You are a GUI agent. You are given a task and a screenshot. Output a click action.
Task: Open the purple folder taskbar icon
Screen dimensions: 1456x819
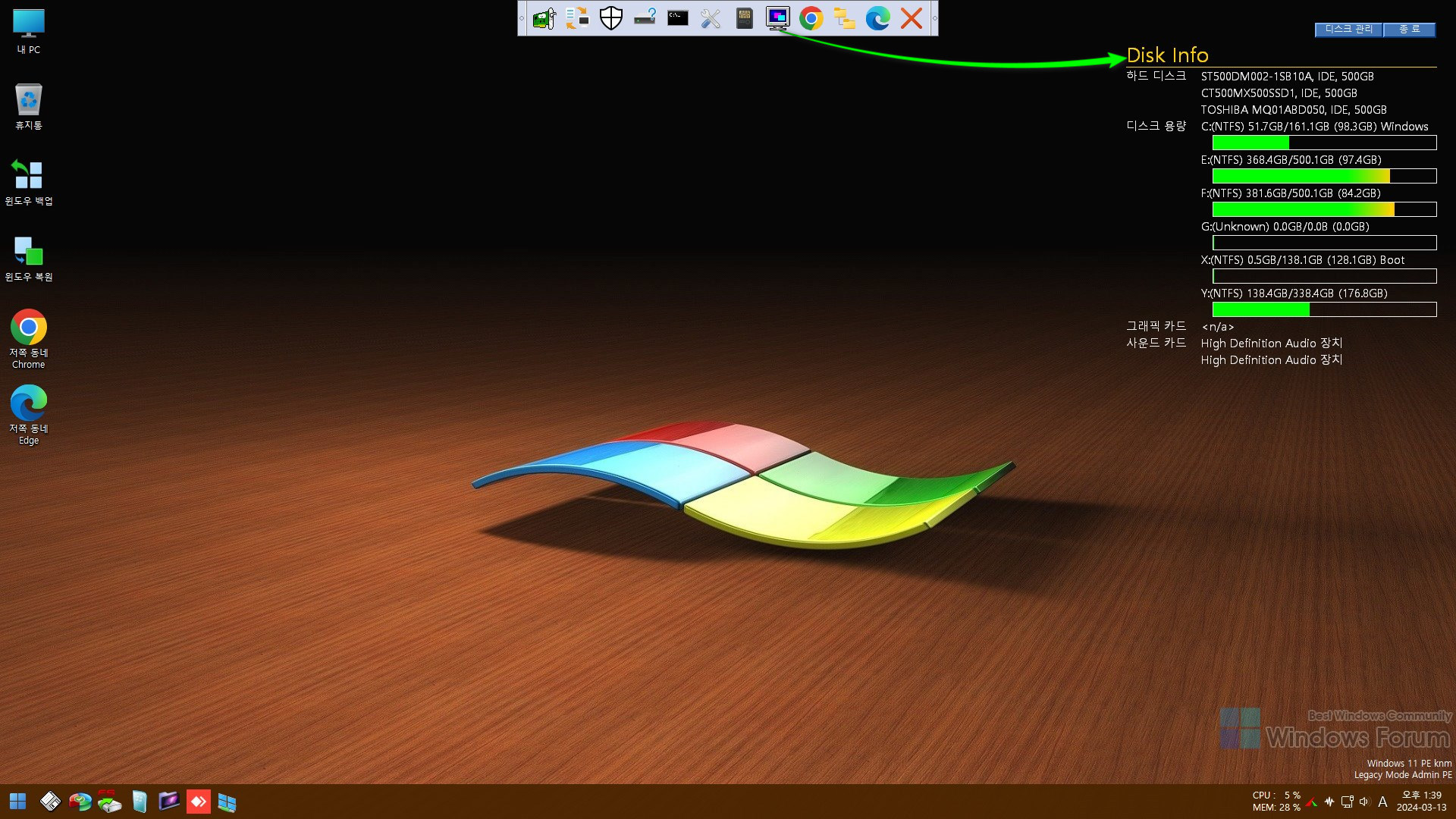click(x=168, y=802)
